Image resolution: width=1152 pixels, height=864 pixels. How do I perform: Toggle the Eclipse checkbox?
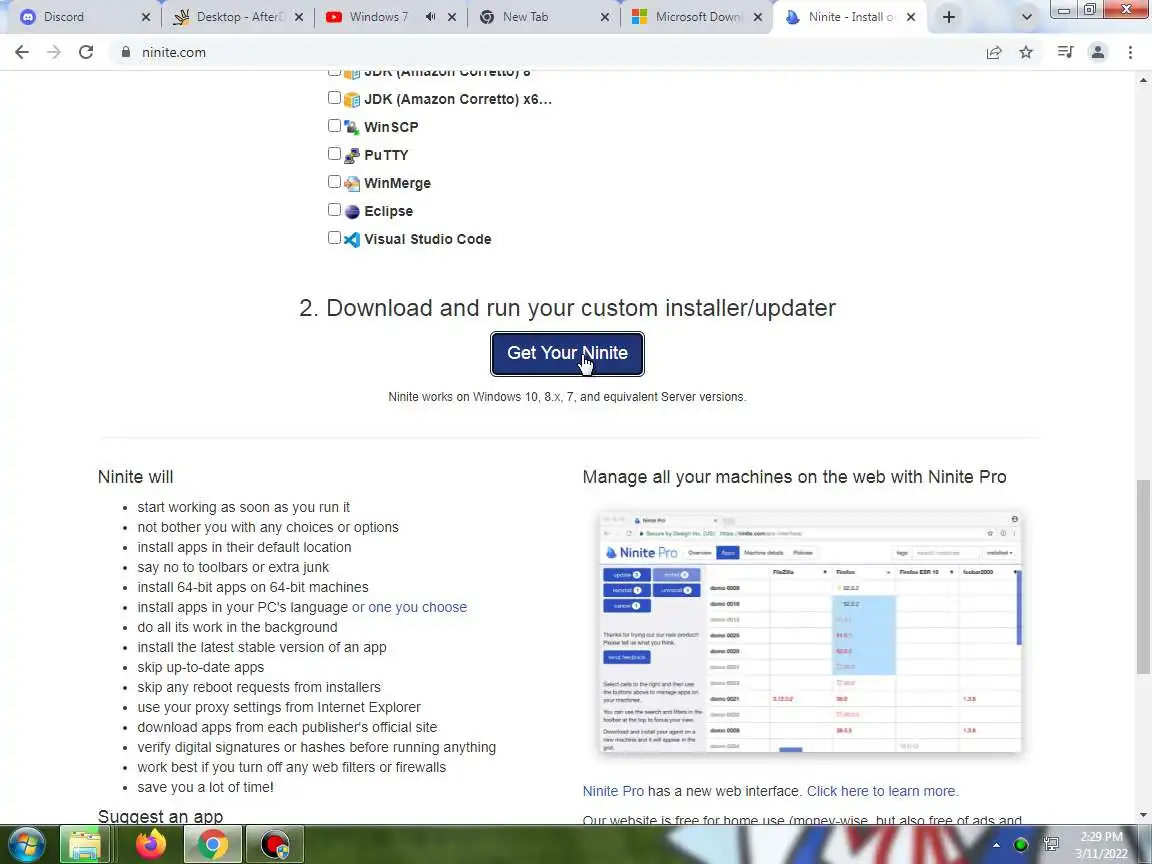(334, 209)
